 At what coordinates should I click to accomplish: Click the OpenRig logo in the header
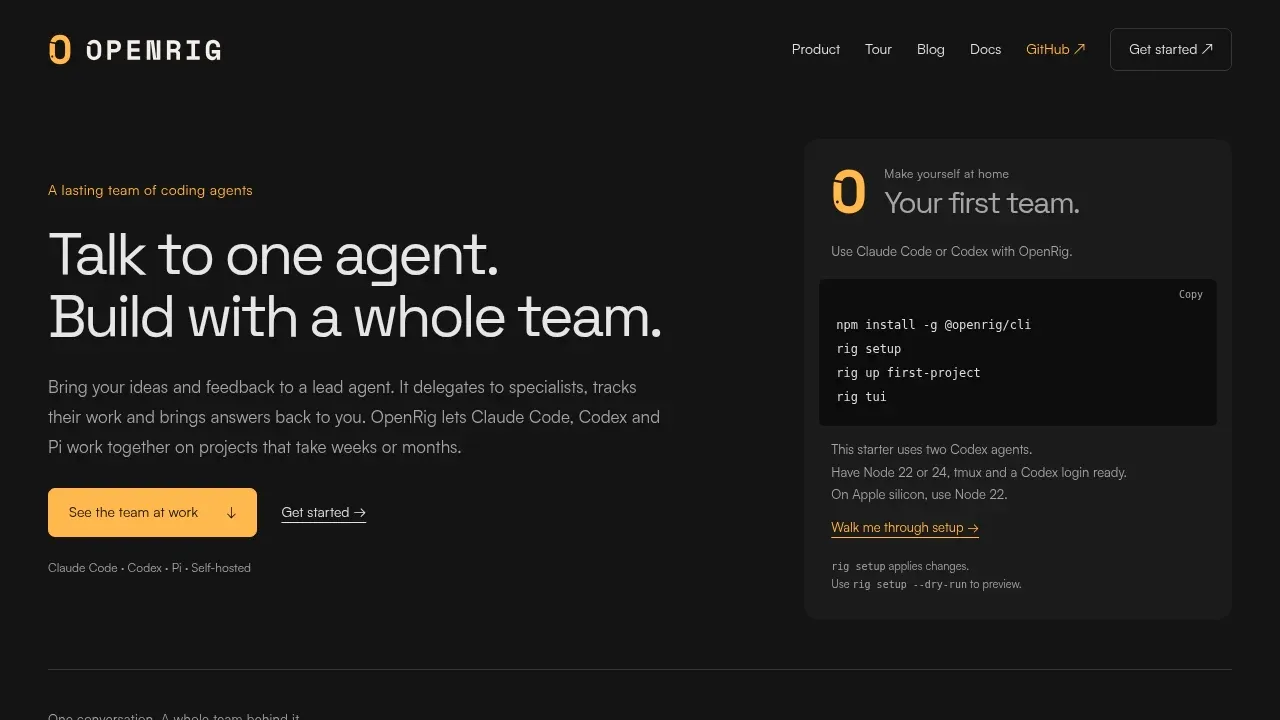pos(135,49)
